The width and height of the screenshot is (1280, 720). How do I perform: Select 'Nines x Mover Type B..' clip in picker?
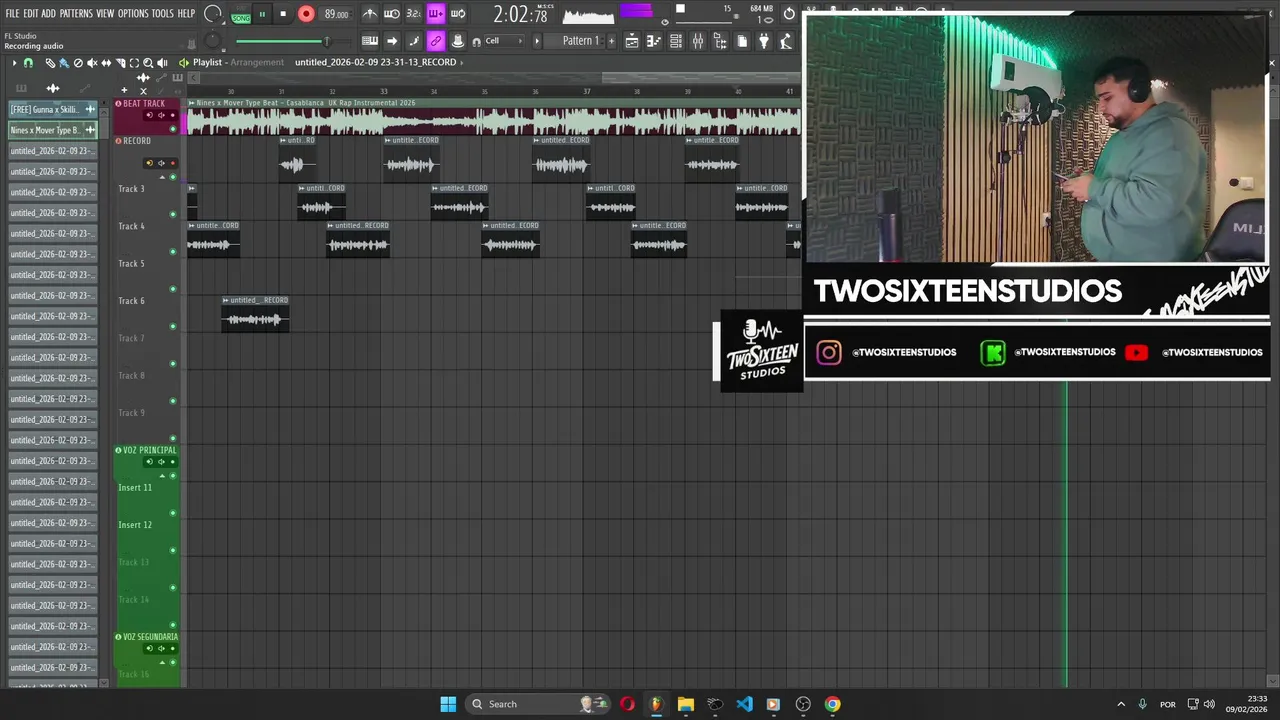click(52, 130)
